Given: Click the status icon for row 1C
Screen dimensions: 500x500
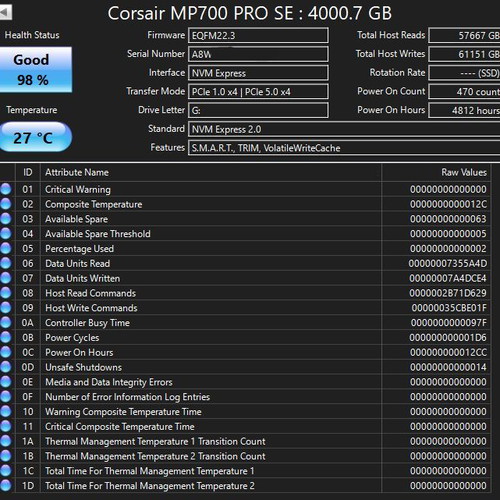Looking at the screenshot, I should [5, 471].
